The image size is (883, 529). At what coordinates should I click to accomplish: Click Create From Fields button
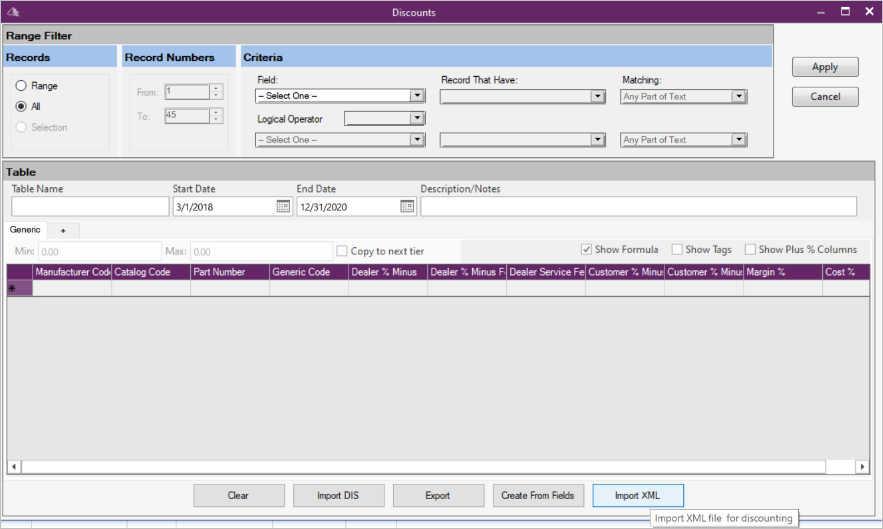tap(538, 495)
